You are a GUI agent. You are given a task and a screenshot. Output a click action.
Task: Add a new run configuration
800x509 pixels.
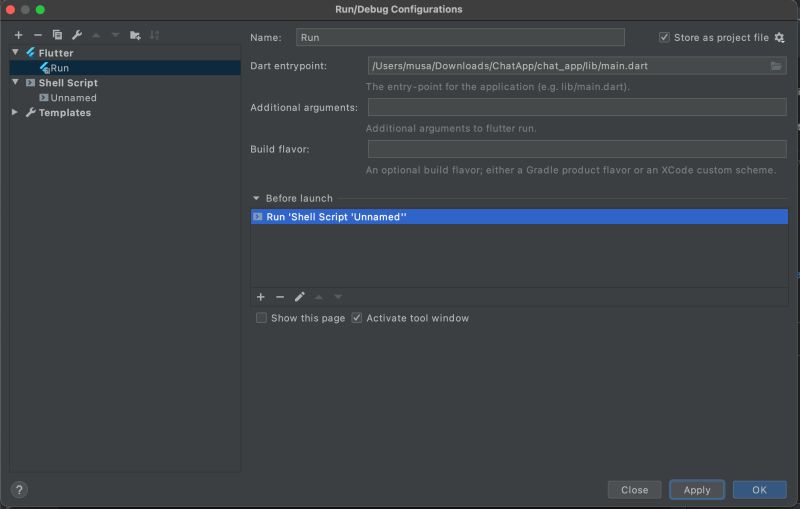18,35
